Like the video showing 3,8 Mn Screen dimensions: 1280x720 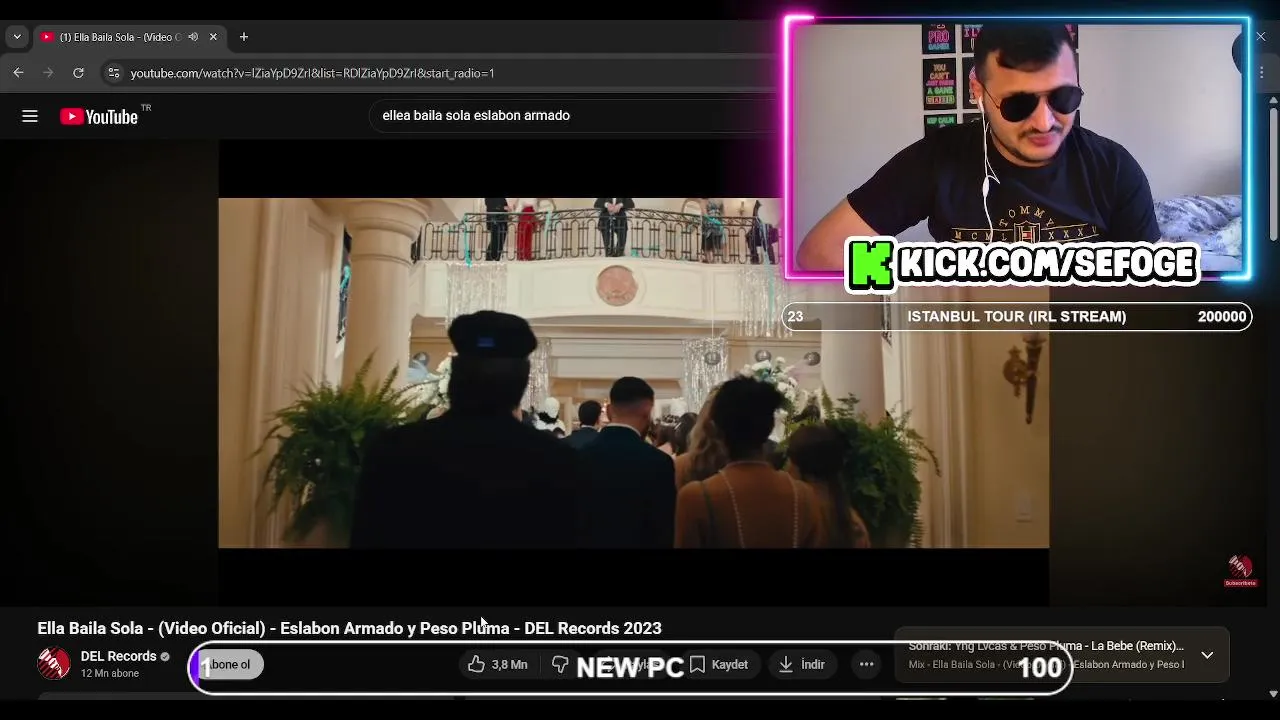[x=497, y=664]
